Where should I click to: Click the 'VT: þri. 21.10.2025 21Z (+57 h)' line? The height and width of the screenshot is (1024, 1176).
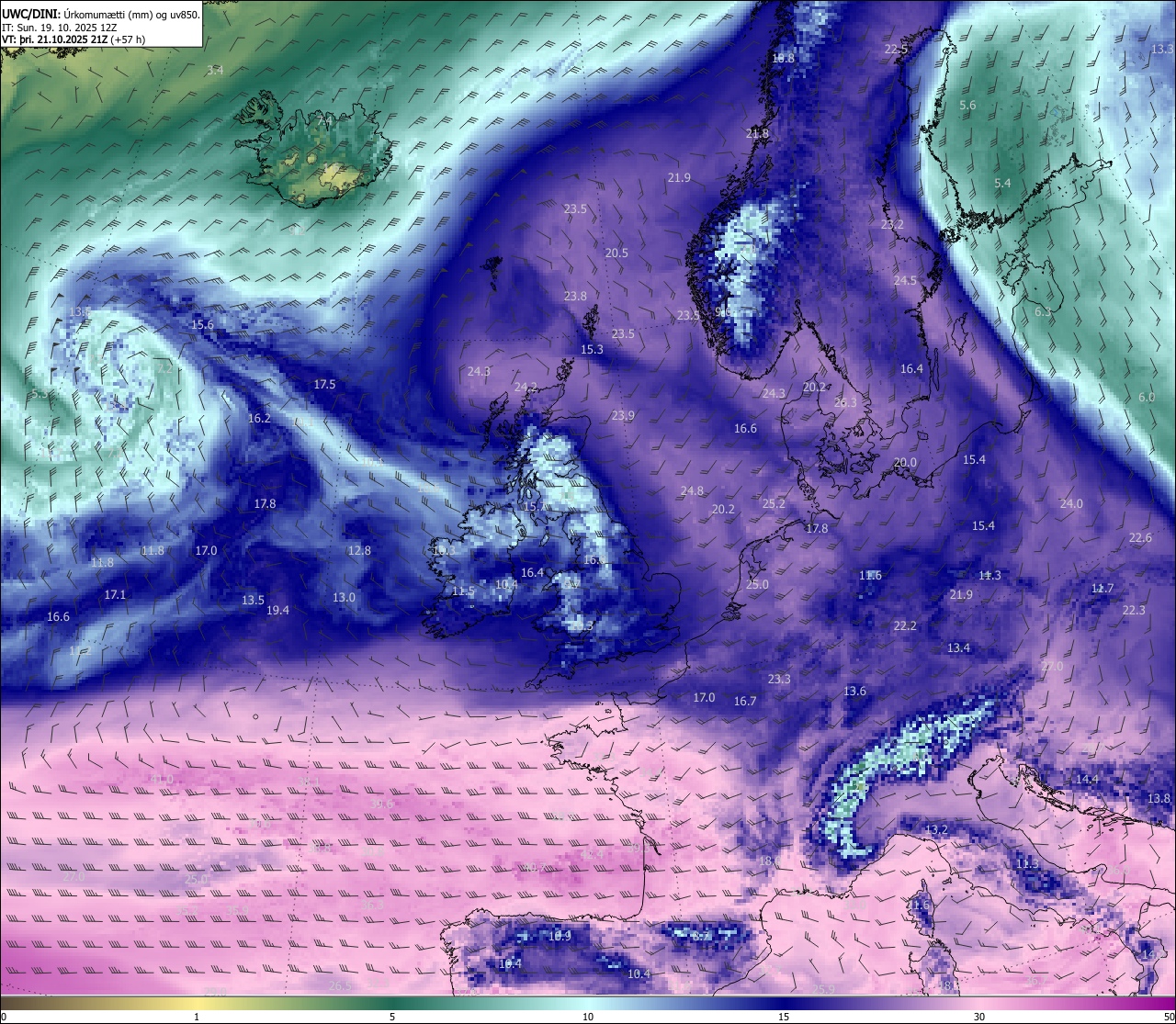coord(73,39)
